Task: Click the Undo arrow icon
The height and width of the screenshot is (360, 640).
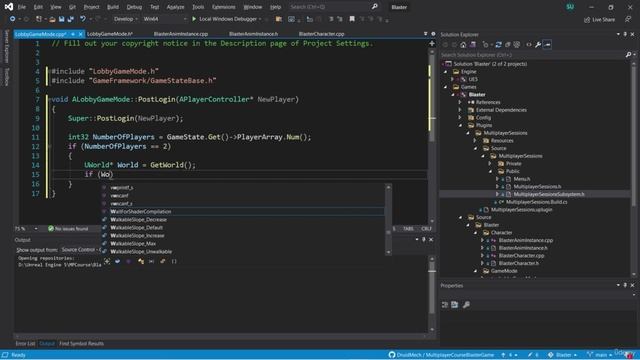Action: tap(83, 19)
